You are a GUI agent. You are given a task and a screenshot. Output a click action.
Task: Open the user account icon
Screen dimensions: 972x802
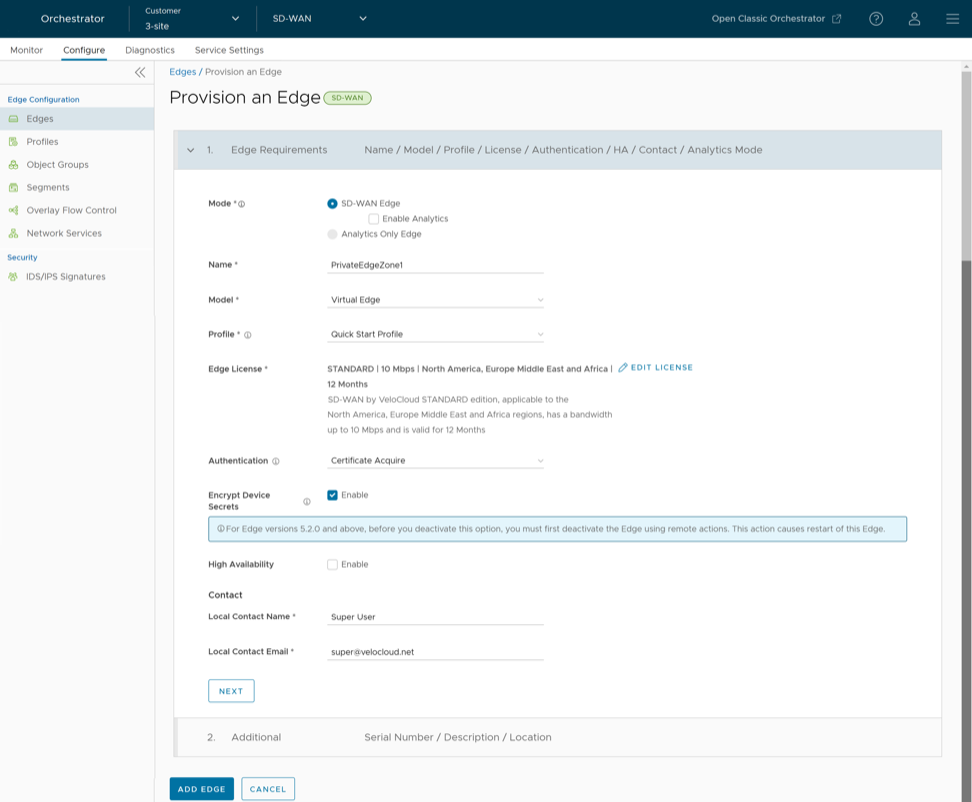coord(914,19)
